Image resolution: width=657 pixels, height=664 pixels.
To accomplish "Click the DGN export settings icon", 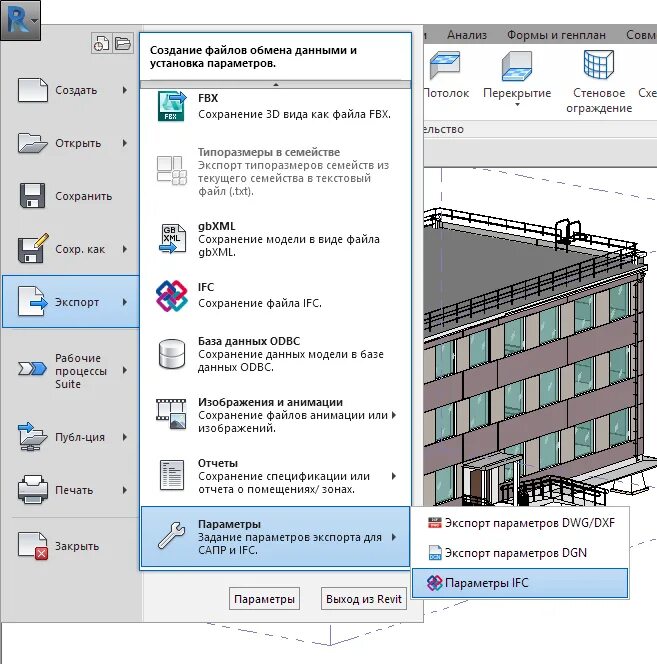I will pos(435,553).
